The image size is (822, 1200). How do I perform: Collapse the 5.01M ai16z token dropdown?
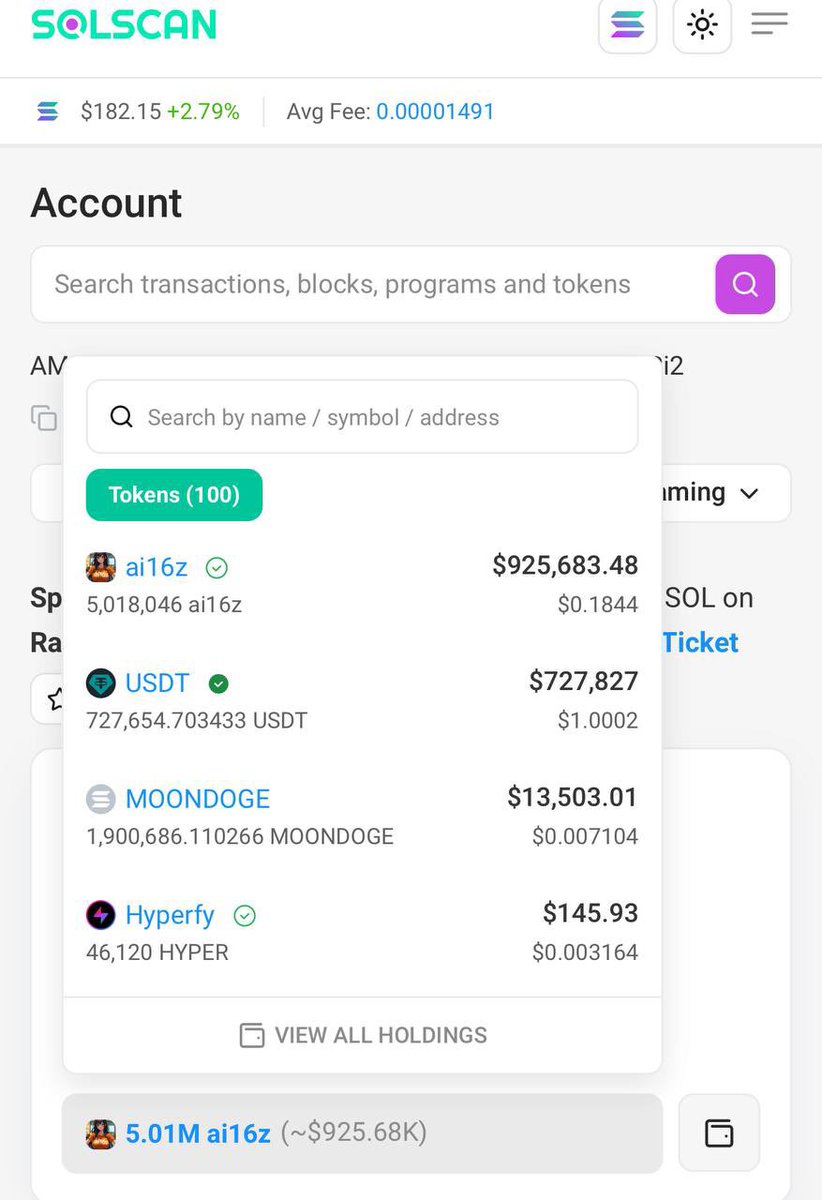tap(362, 1133)
